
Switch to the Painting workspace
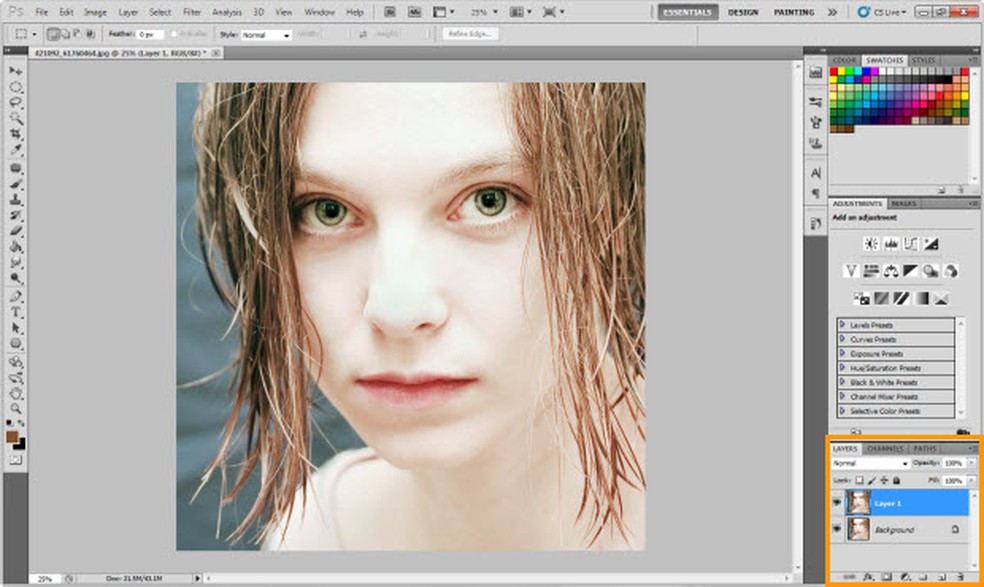pyautogui.click(x=793, y=12)
